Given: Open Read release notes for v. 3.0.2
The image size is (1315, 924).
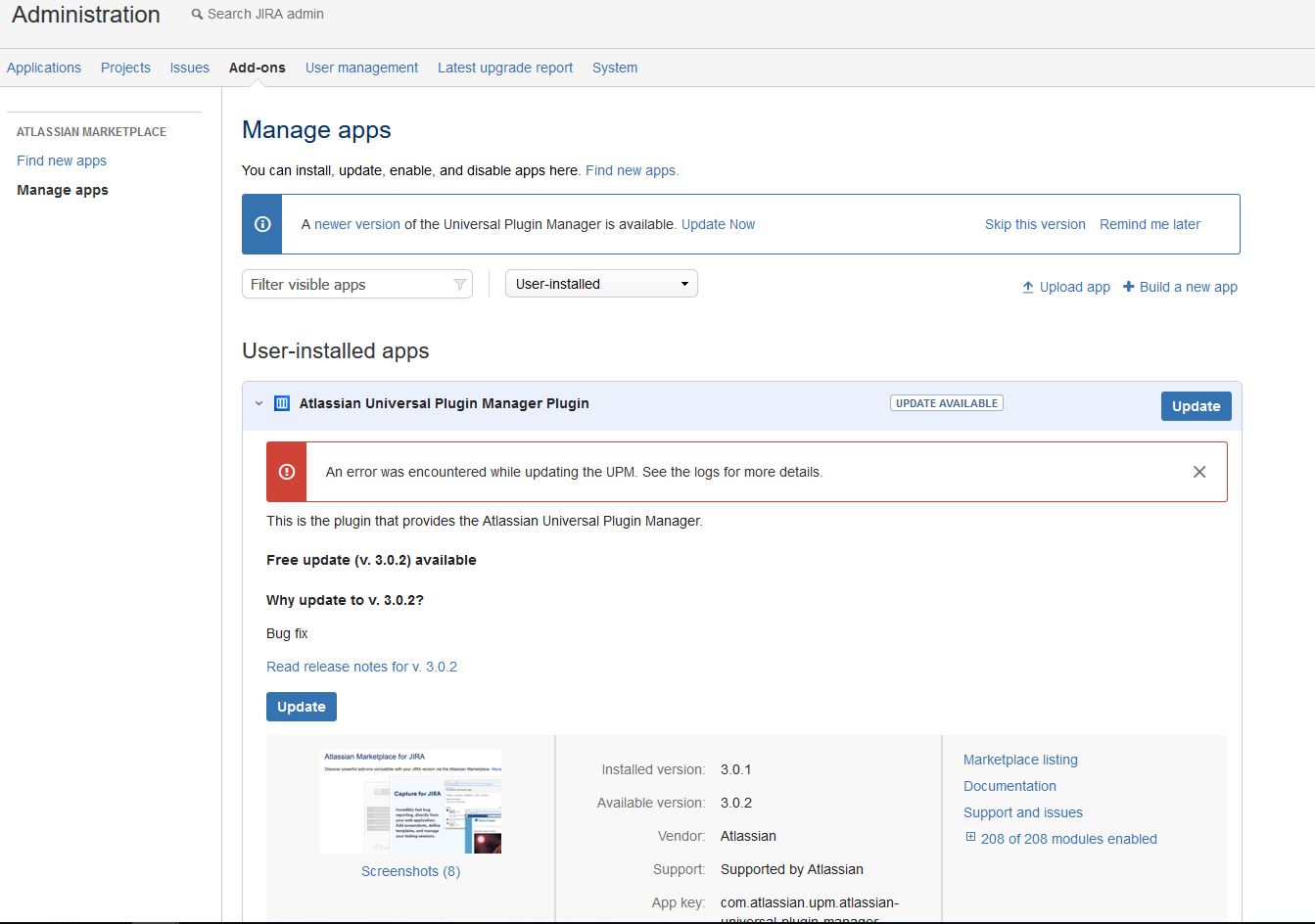Looking at the screenshot, I should click(x=361, y=667).
